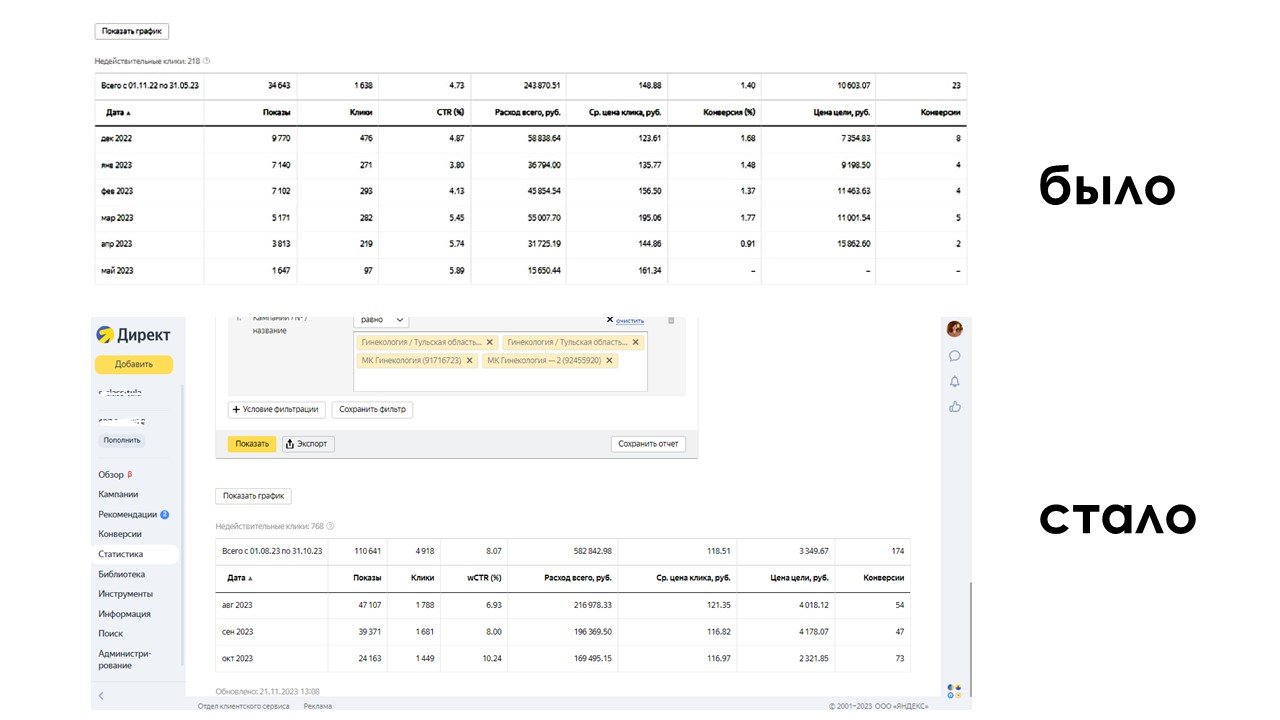Remove the МК Гинекология (91716723) tag
Viewport: 1280px width, 720px height.
click(x=470, y=360)
